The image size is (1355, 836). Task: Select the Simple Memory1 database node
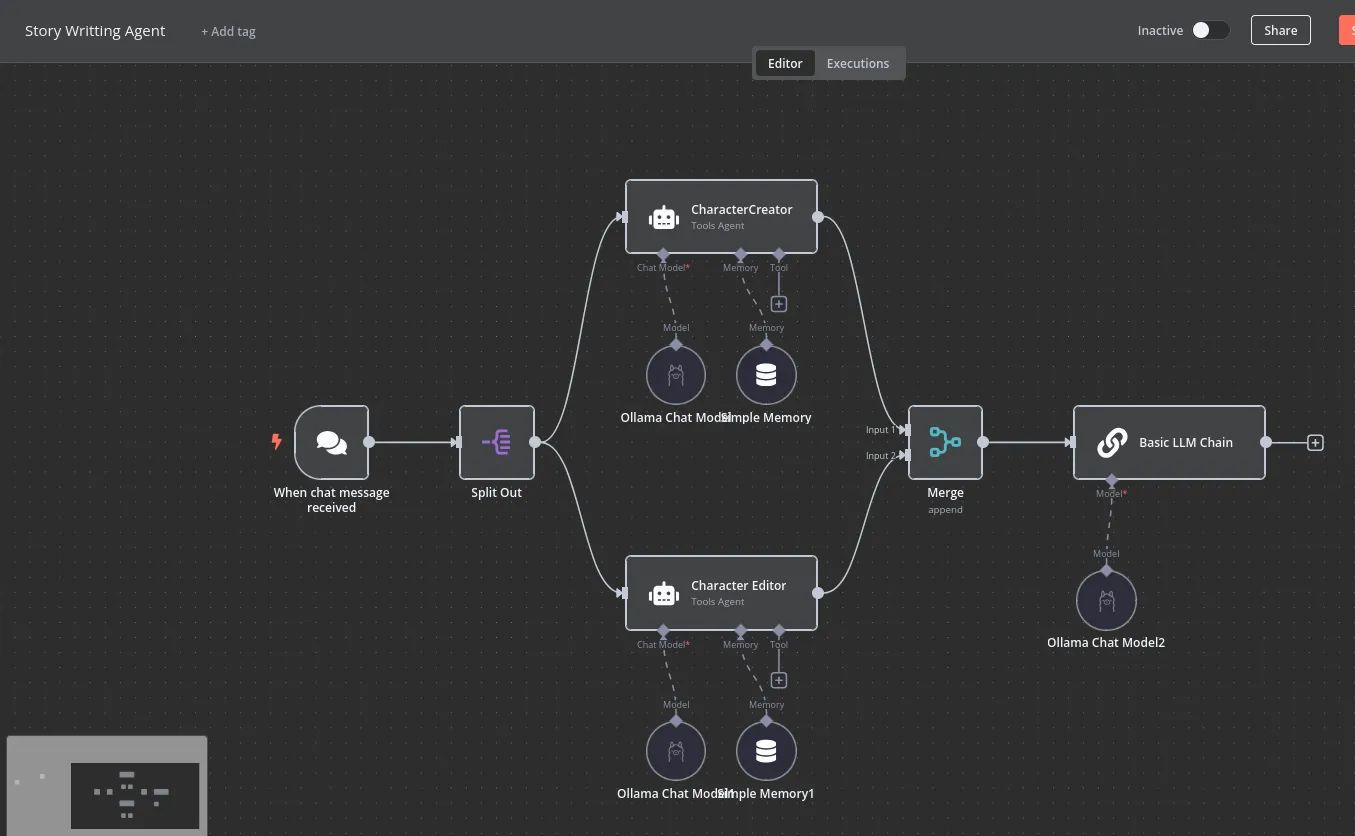(x=766, y=751)
